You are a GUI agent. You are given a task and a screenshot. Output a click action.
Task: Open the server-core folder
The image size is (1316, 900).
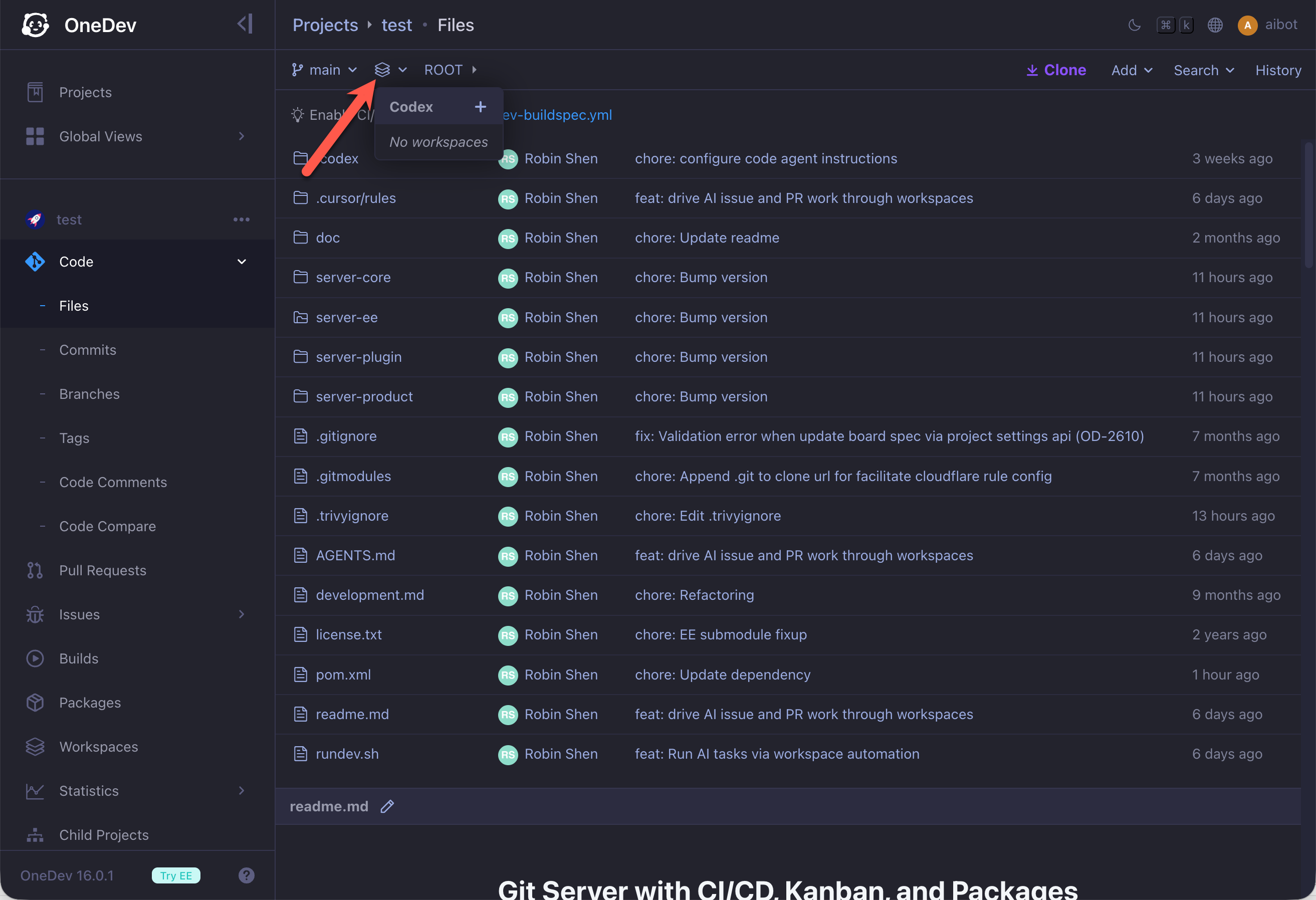(353, 278)
